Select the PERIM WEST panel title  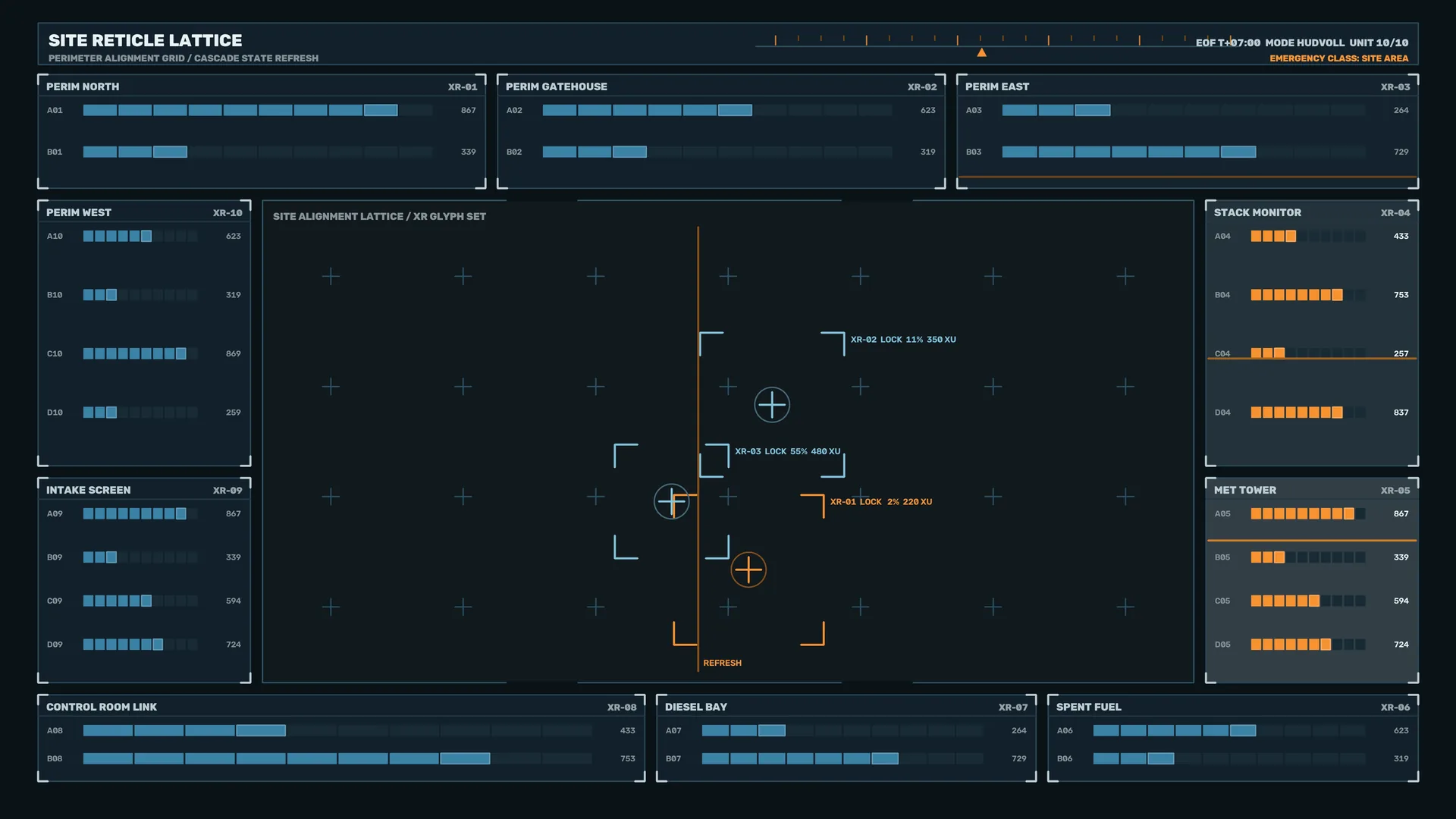tap(79, 212)
